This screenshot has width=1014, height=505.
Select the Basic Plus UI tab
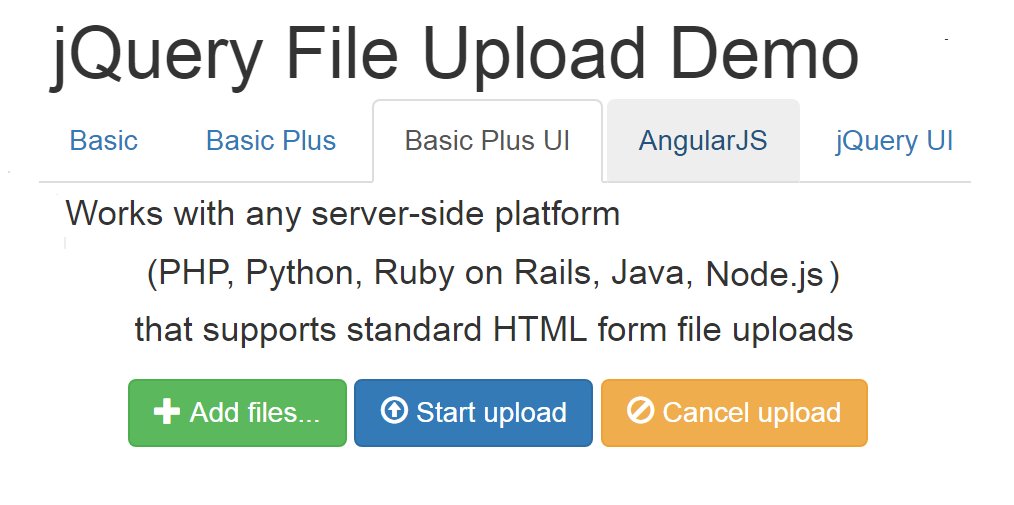point(488,141)
